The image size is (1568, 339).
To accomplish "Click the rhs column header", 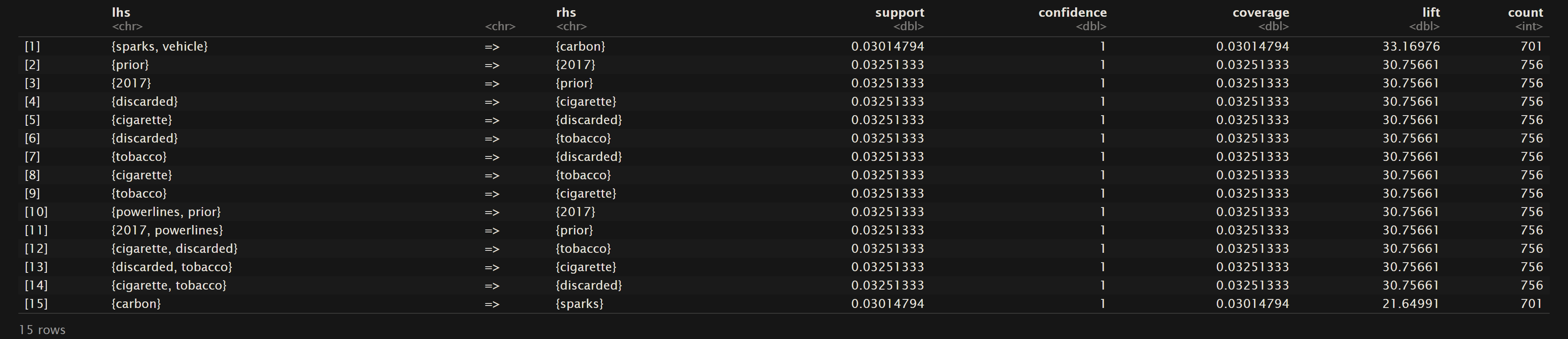I will click(566, 12).
